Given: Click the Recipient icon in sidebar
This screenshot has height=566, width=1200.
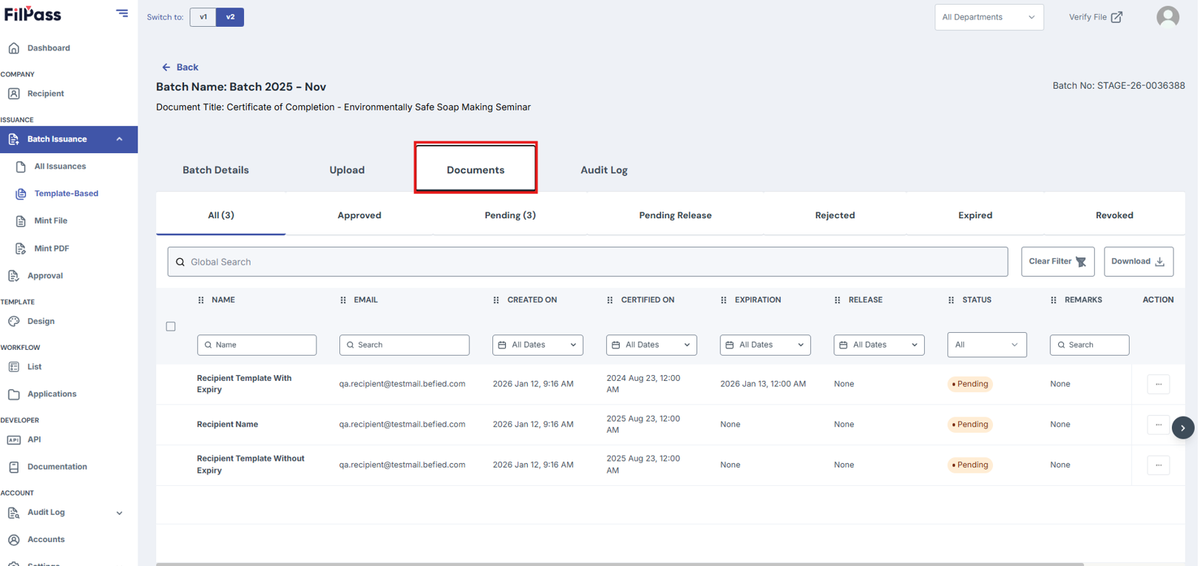Looking at the screenshot, I should (x=14, y=93).
